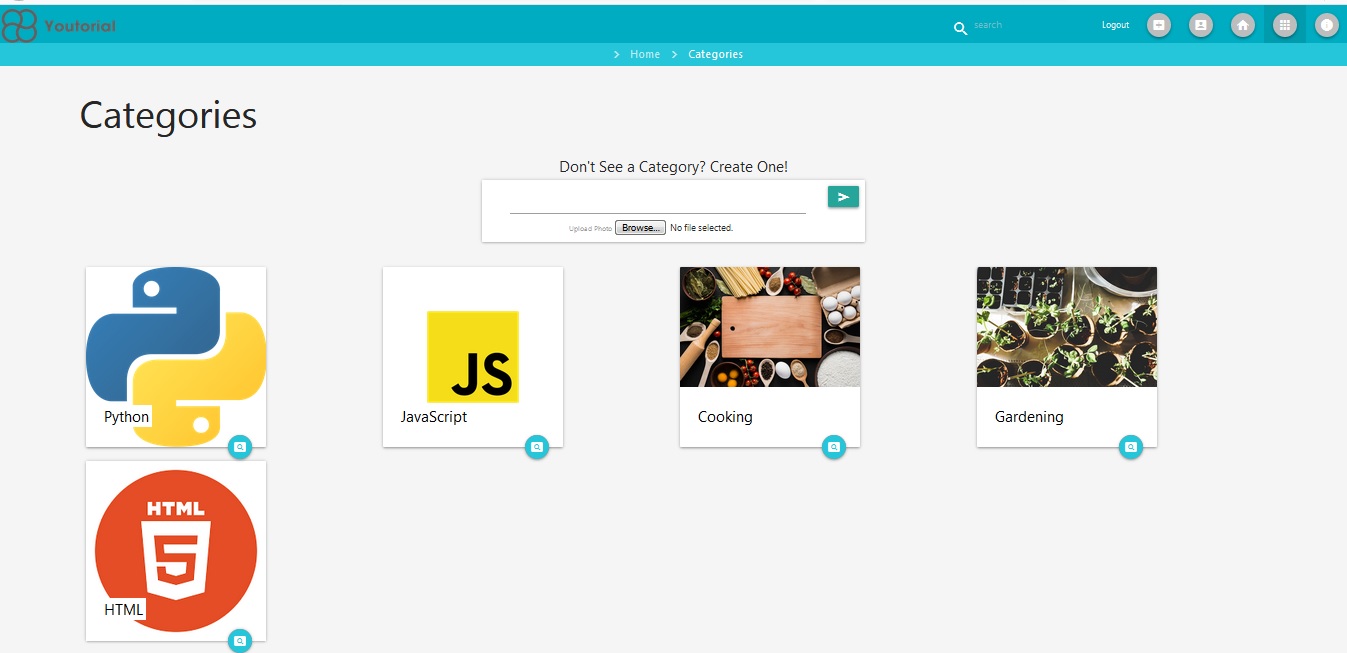Click the first round header button, left of the profile icon

click(1159, 25)
